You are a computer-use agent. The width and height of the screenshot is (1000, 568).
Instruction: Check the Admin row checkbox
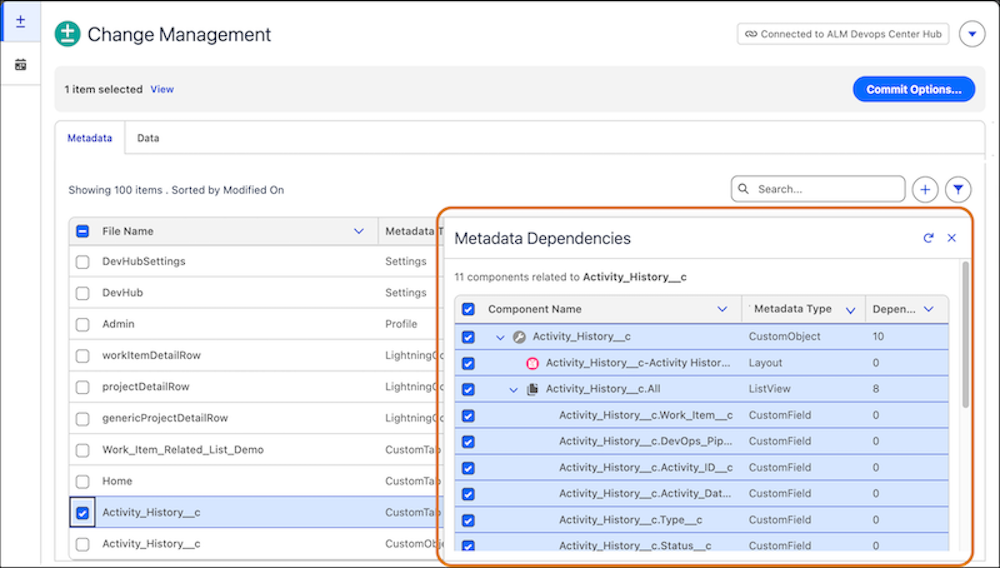click(x=82, y=324)
